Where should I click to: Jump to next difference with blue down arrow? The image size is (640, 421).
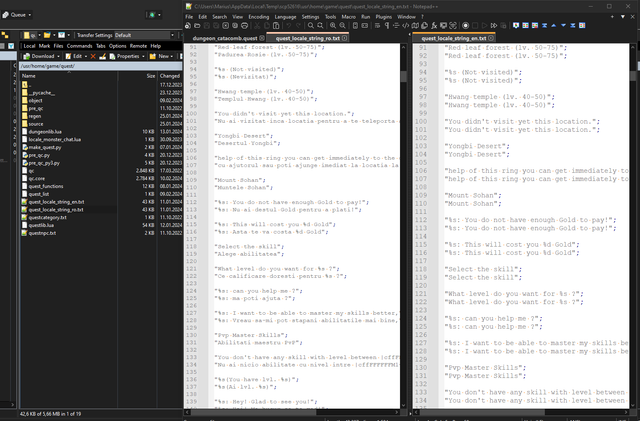pyautogui.click(x=563, y=25)
